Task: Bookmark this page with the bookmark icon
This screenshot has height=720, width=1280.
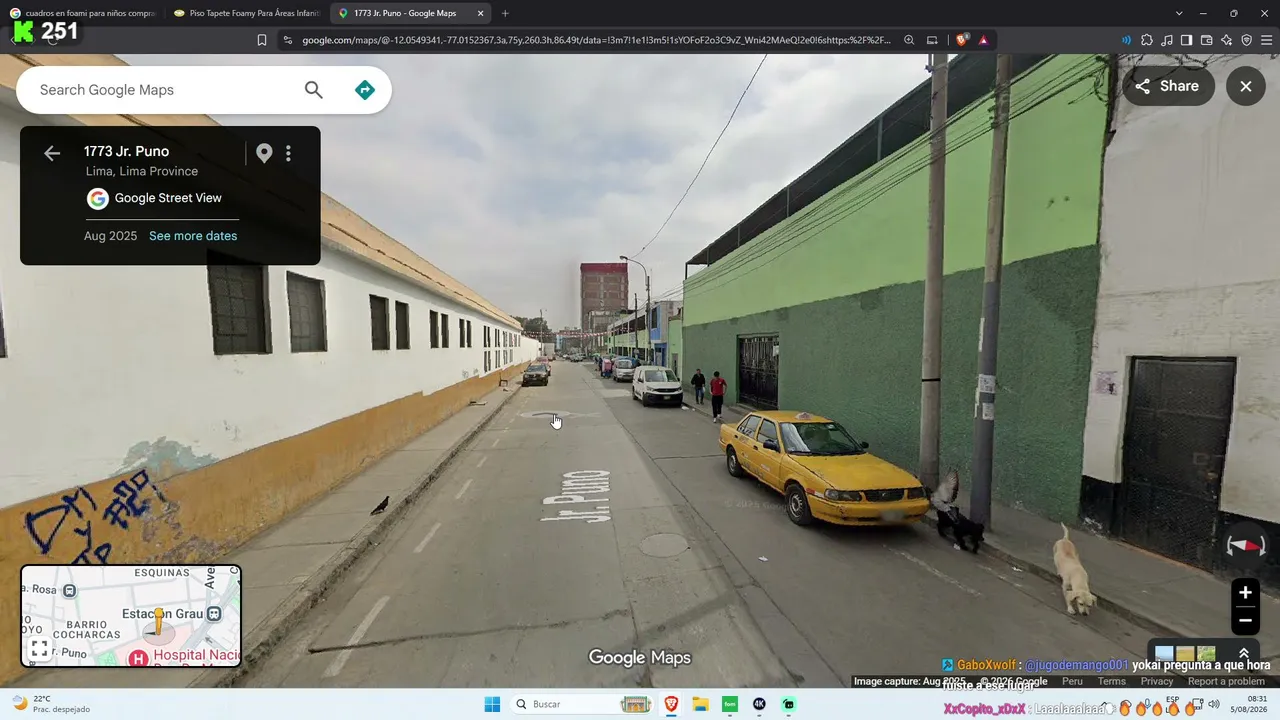Action: pos(262,40)
